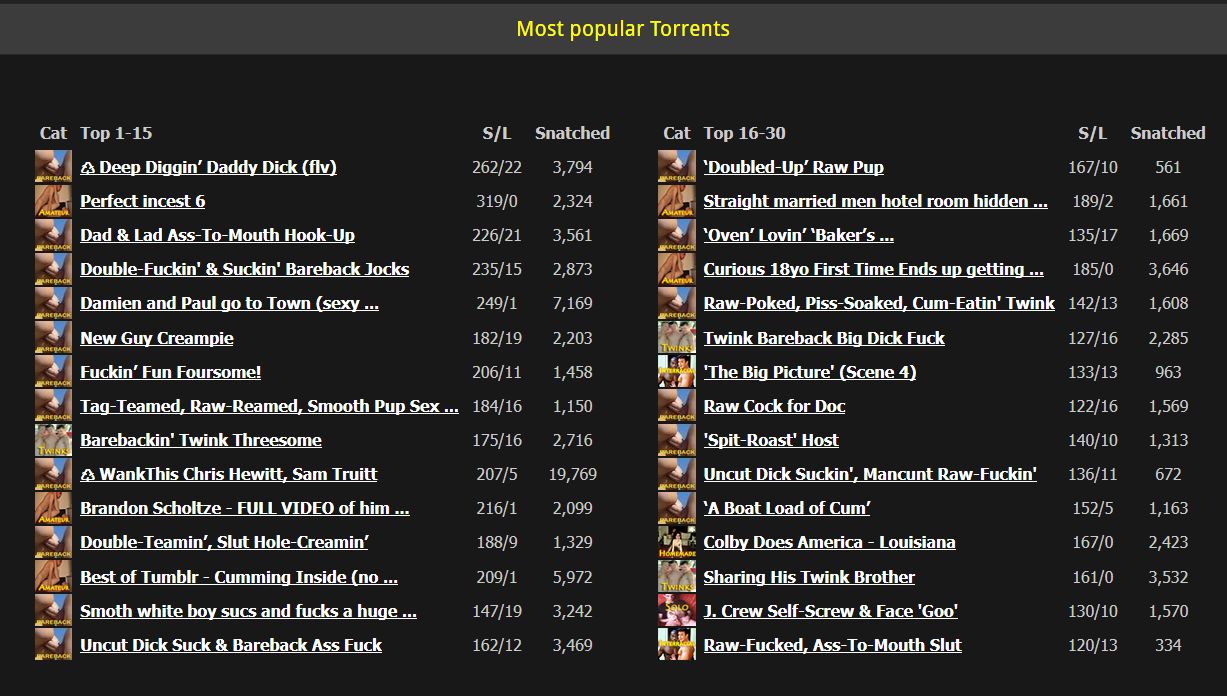Open "J. Crew Self-Screw & Face 'Goo'" link
Screen dimensions: 1227x696
(x=830, y=611)
